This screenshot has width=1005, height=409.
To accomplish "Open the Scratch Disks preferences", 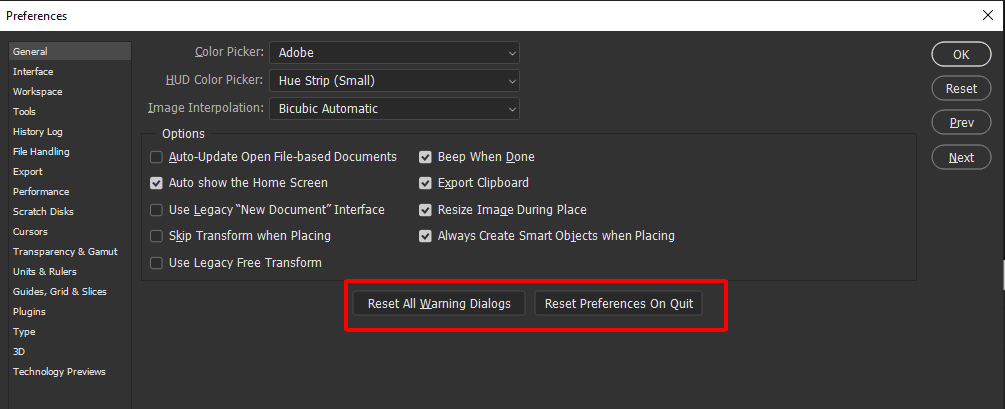I will [43, 212].
